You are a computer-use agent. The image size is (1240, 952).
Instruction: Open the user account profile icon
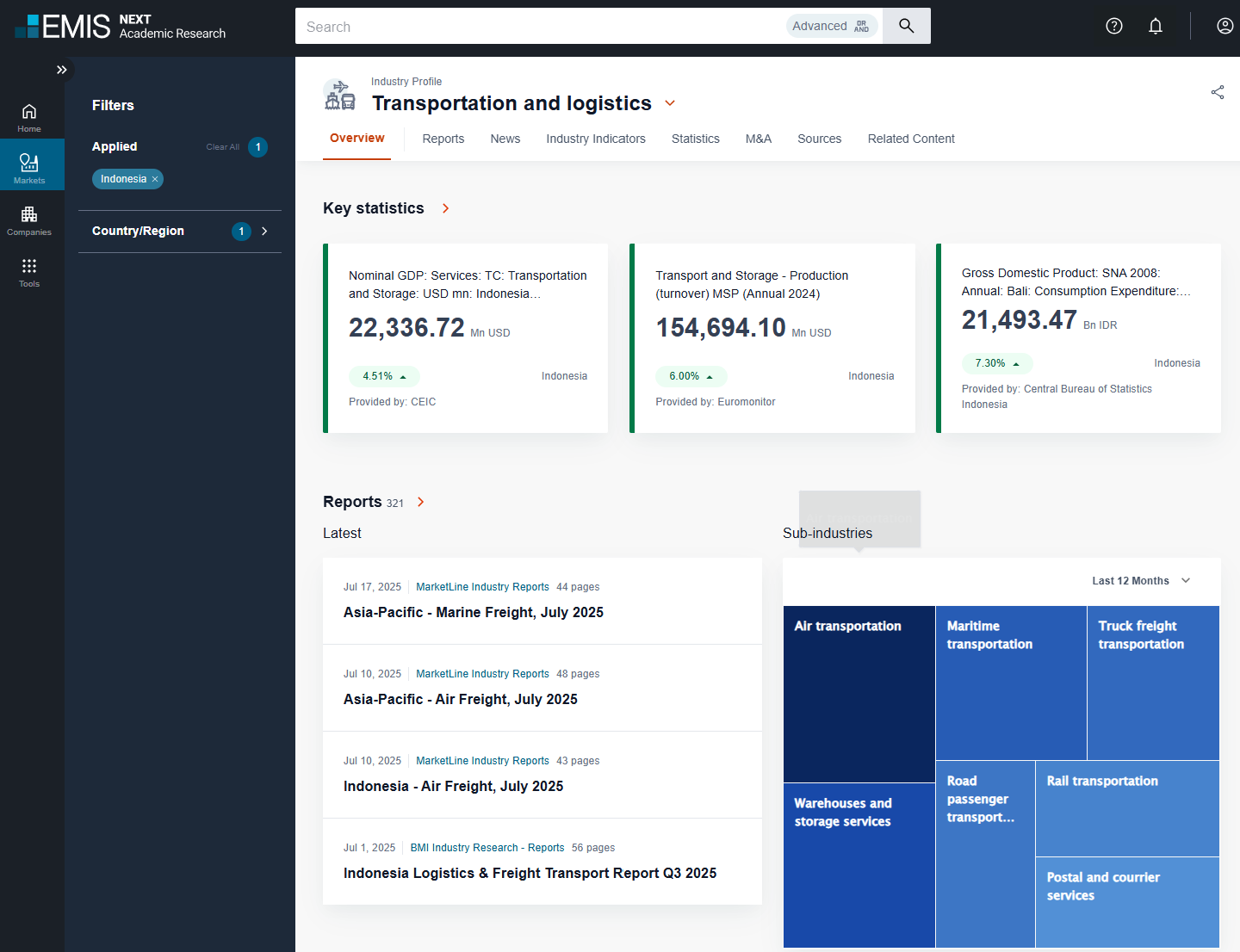click(x=1224, y=26)
